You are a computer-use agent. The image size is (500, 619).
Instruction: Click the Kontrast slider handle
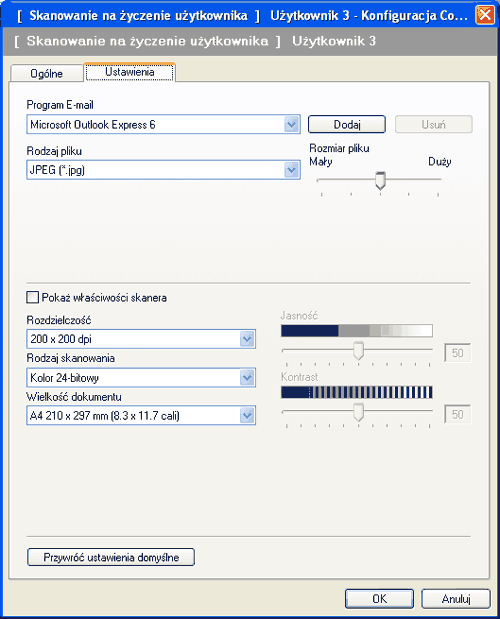358,412
